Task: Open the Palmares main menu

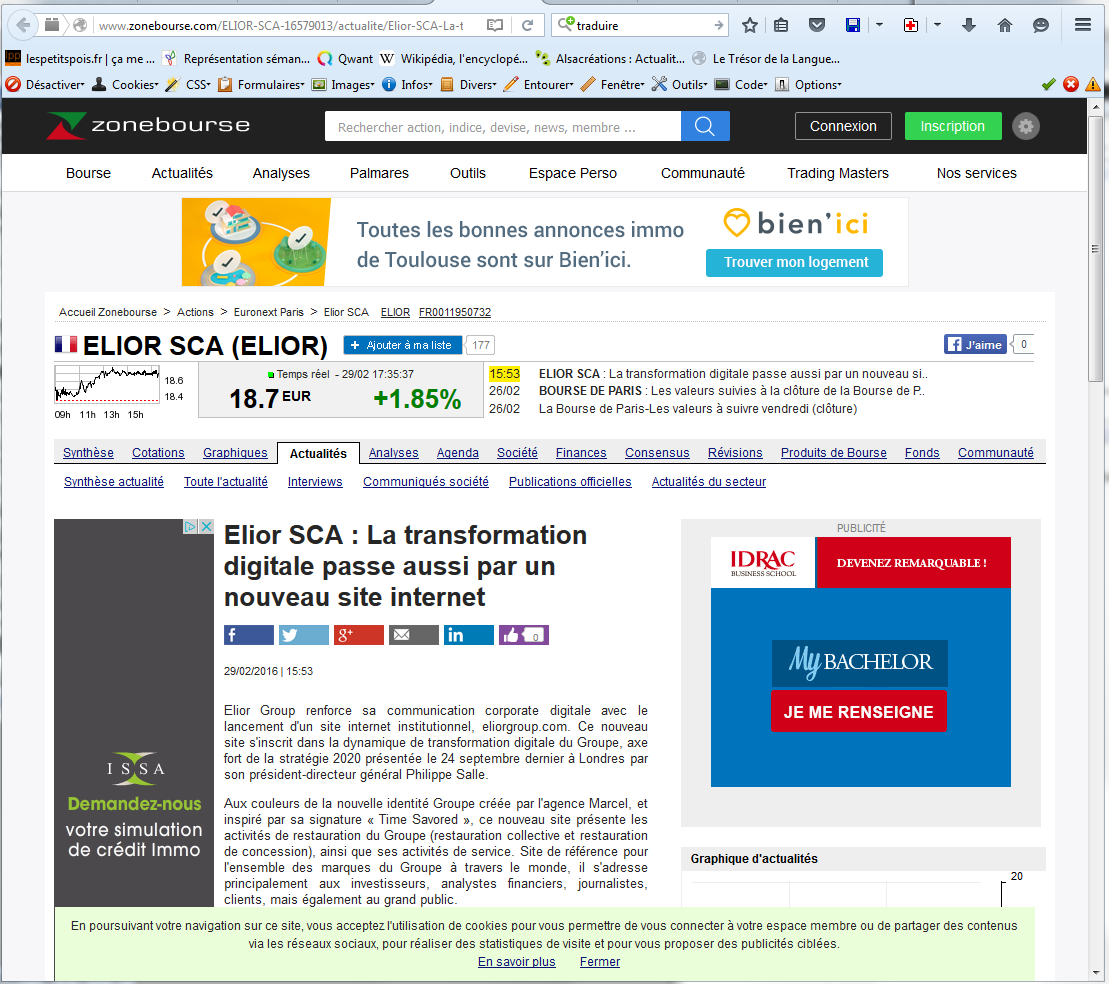Action: tap(379, 173)
